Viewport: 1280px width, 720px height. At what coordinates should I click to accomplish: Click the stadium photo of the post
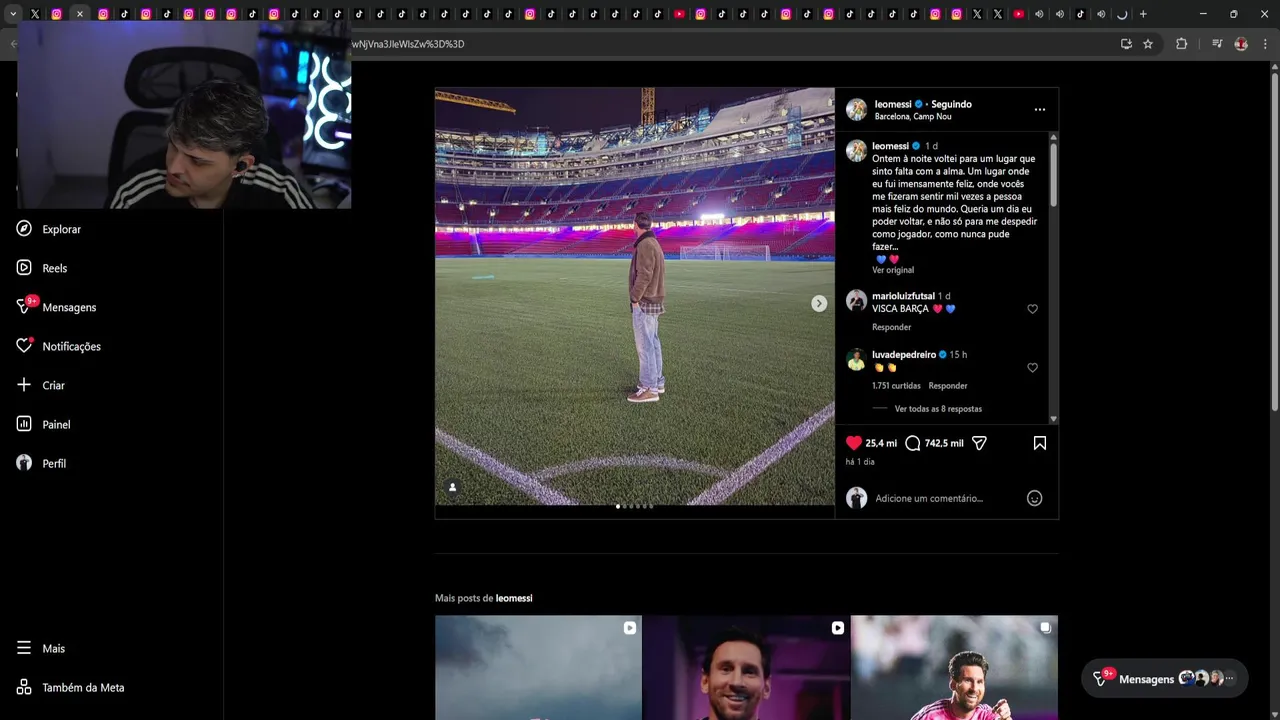point(634,297)
